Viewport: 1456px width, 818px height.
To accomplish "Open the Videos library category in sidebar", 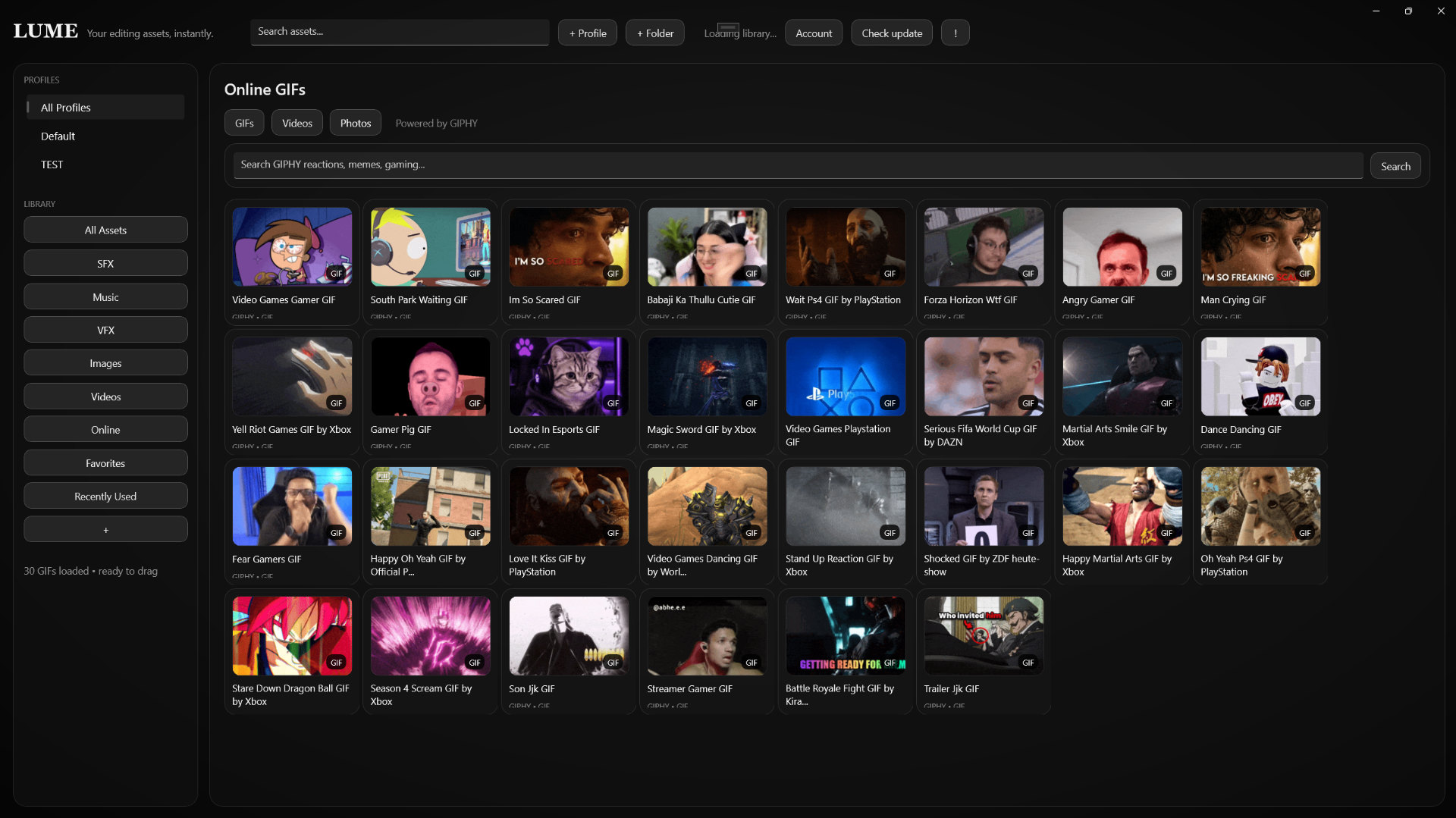I will pos(105,396).
